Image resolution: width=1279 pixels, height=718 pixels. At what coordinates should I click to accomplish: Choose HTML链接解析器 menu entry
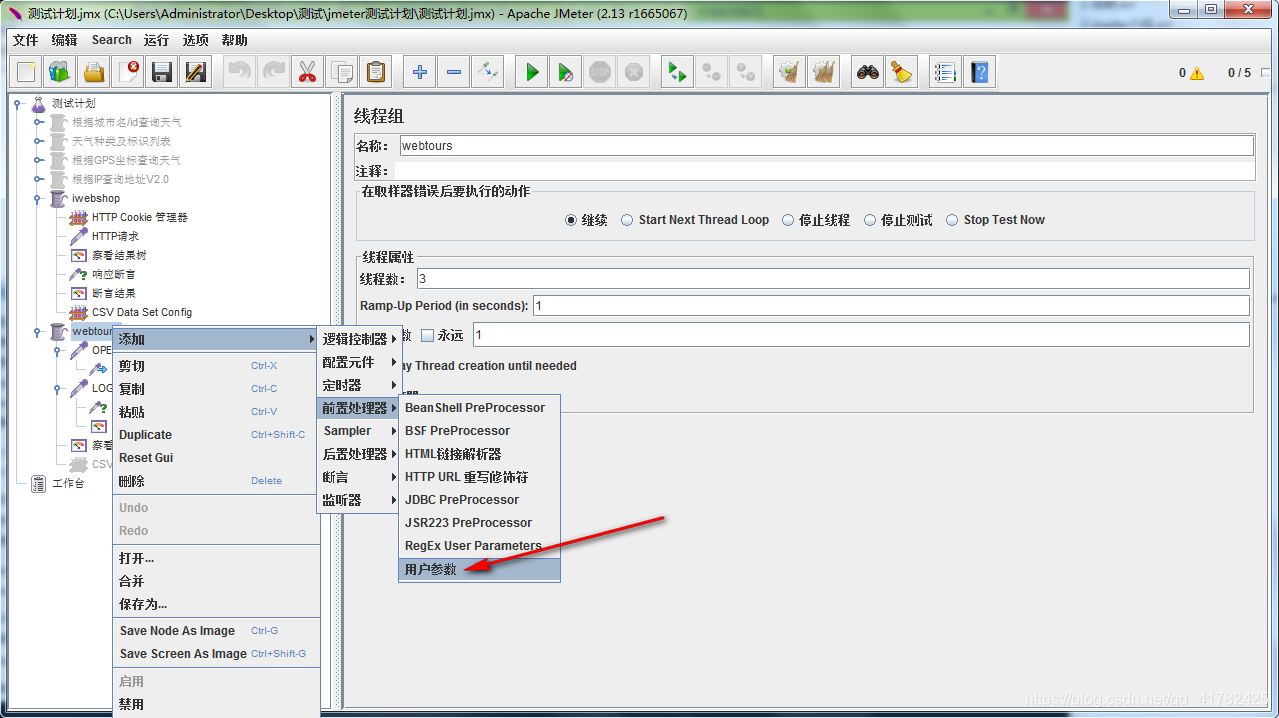pyautogui.click(x=479, y=454)
